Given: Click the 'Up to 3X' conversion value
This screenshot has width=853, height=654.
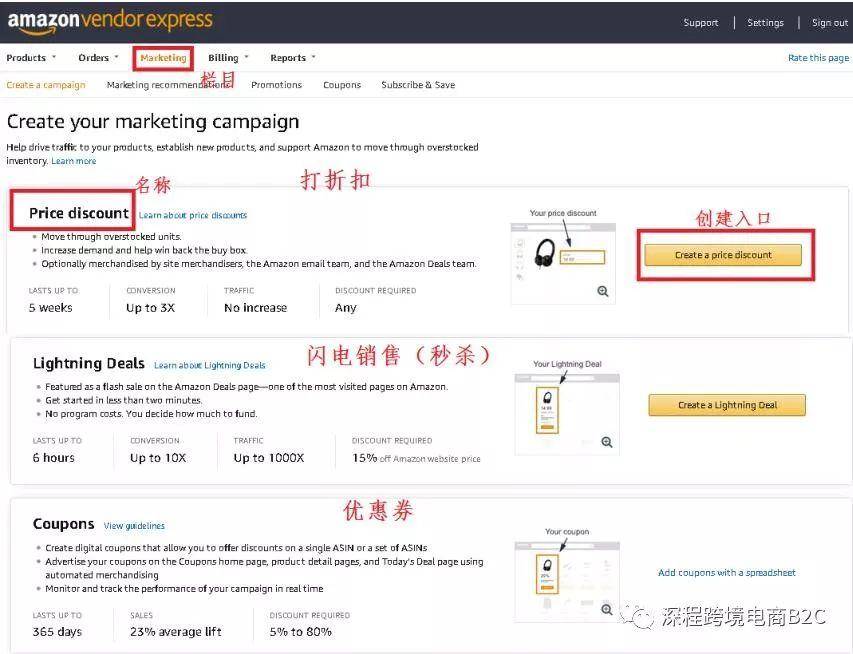Looking at the screenshot, I should tap(151, 308).
